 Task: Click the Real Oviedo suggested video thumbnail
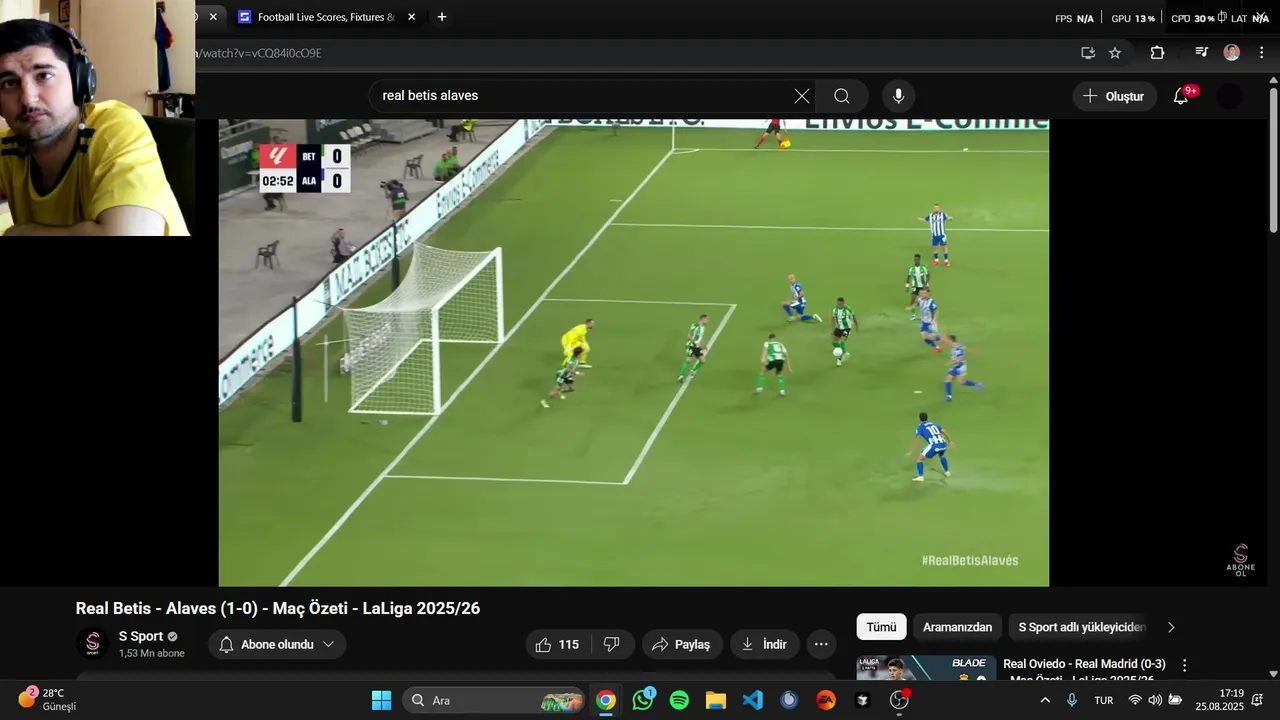tap(926, 668)
